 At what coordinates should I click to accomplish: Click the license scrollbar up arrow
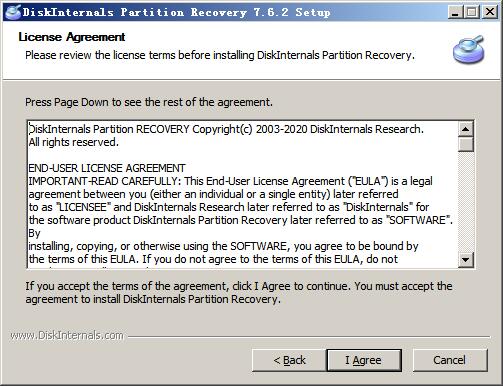pos(466,129)
